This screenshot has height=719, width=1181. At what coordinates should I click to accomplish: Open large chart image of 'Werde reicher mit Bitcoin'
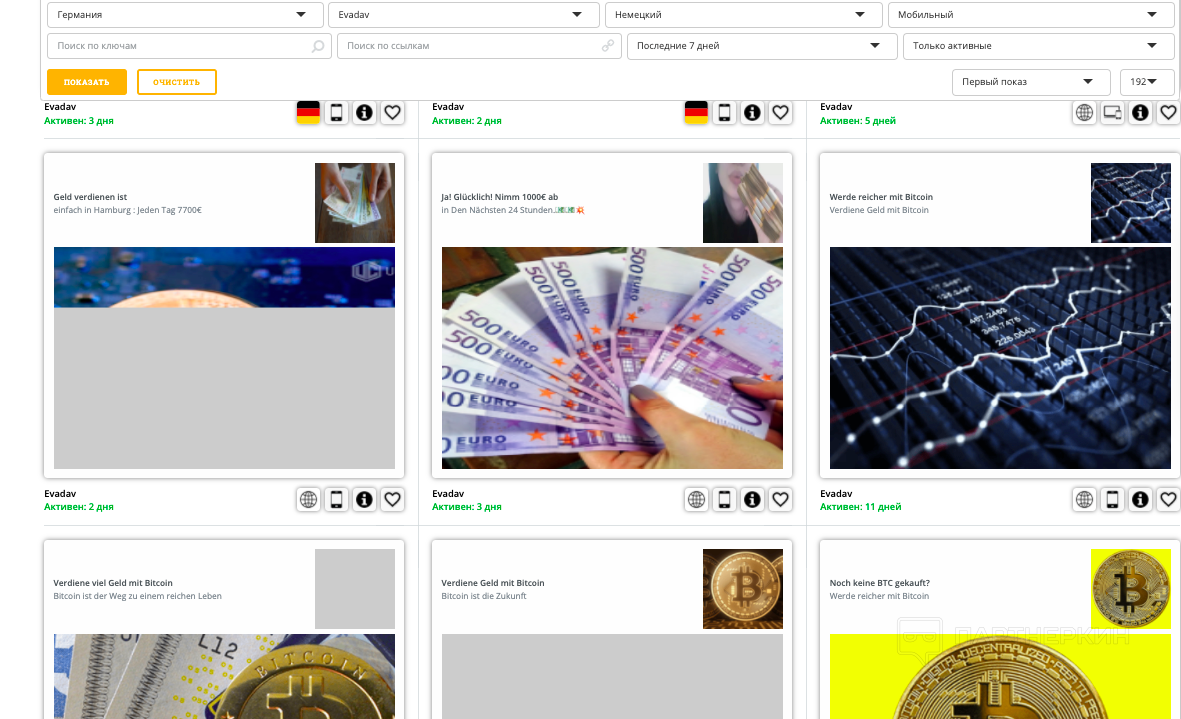[x=1000, y=358]
